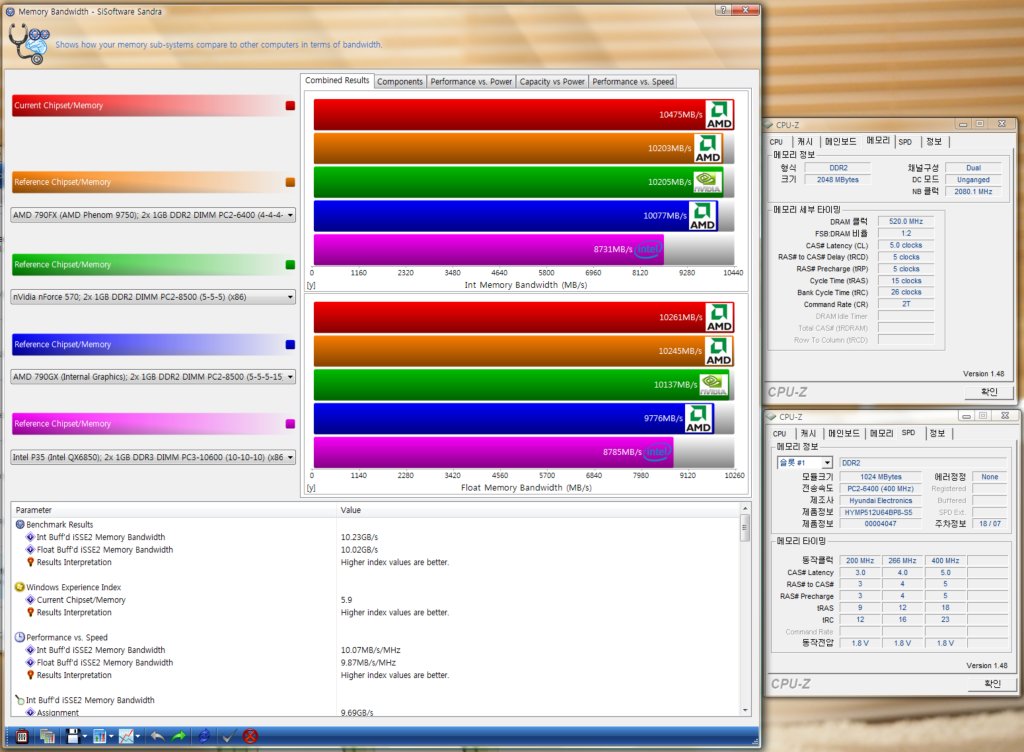This screenshot has width=1024, height=752.
Task: Click the blue reference chipset color swatch
Action: (x=290, y=345)
